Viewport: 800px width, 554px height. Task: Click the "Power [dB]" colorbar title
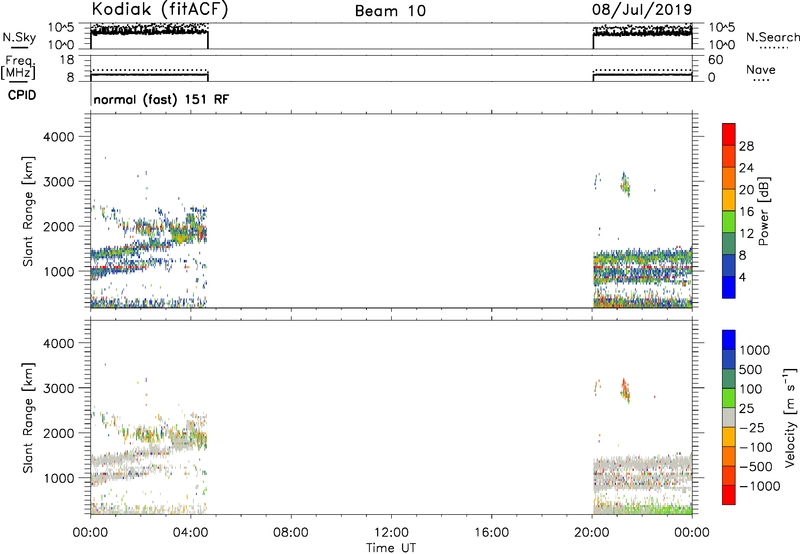pyautogui.click(x=764, y=211)
